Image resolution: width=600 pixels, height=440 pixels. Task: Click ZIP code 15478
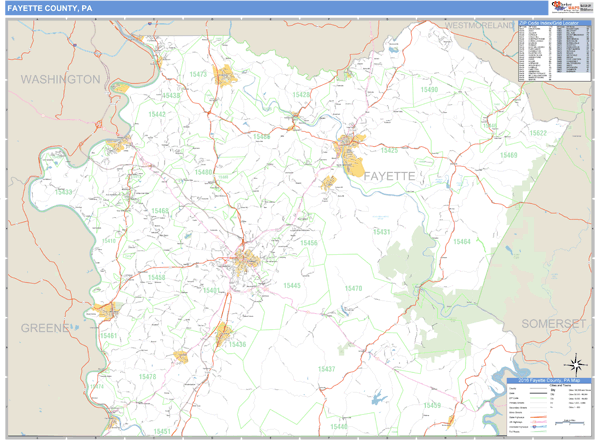point(147,376)
